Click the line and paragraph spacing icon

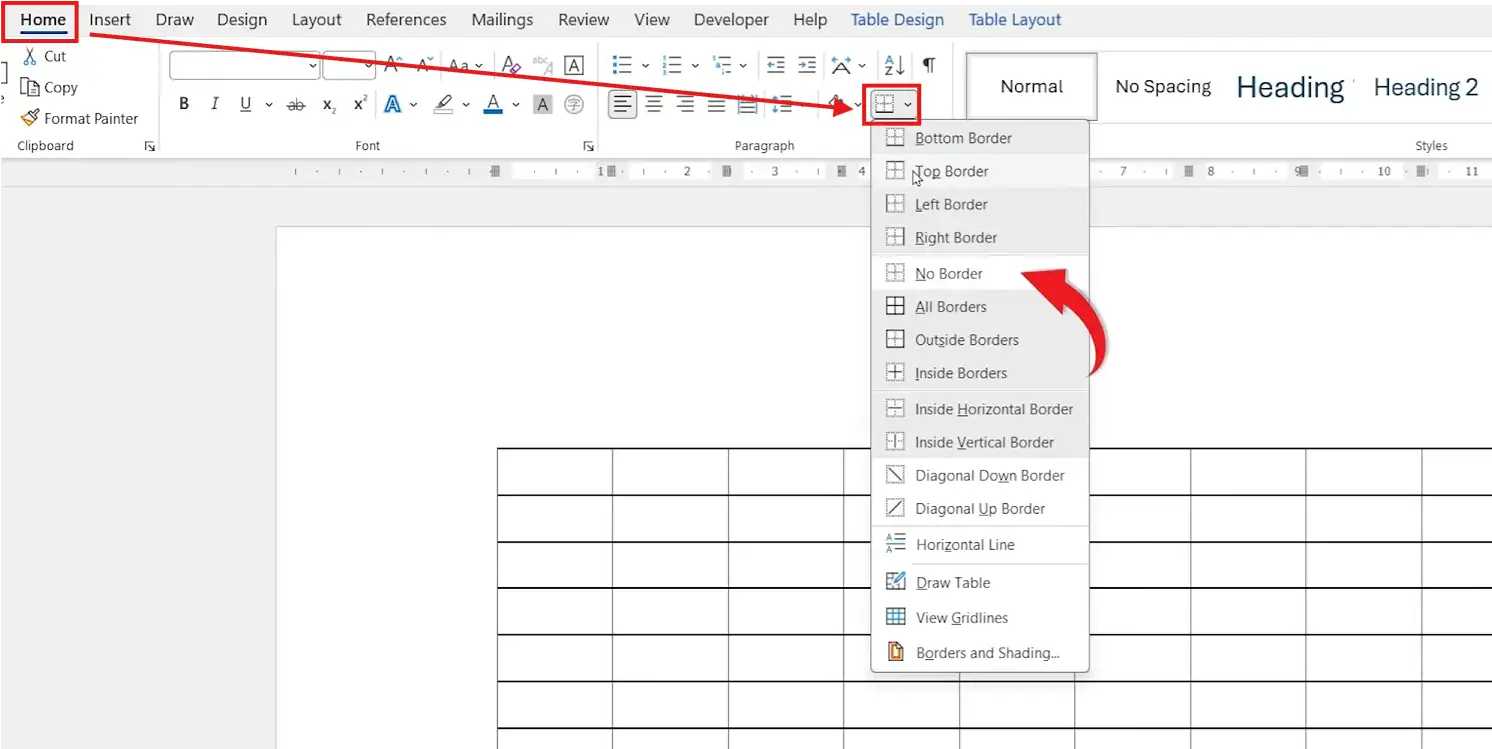coord(782,104)
